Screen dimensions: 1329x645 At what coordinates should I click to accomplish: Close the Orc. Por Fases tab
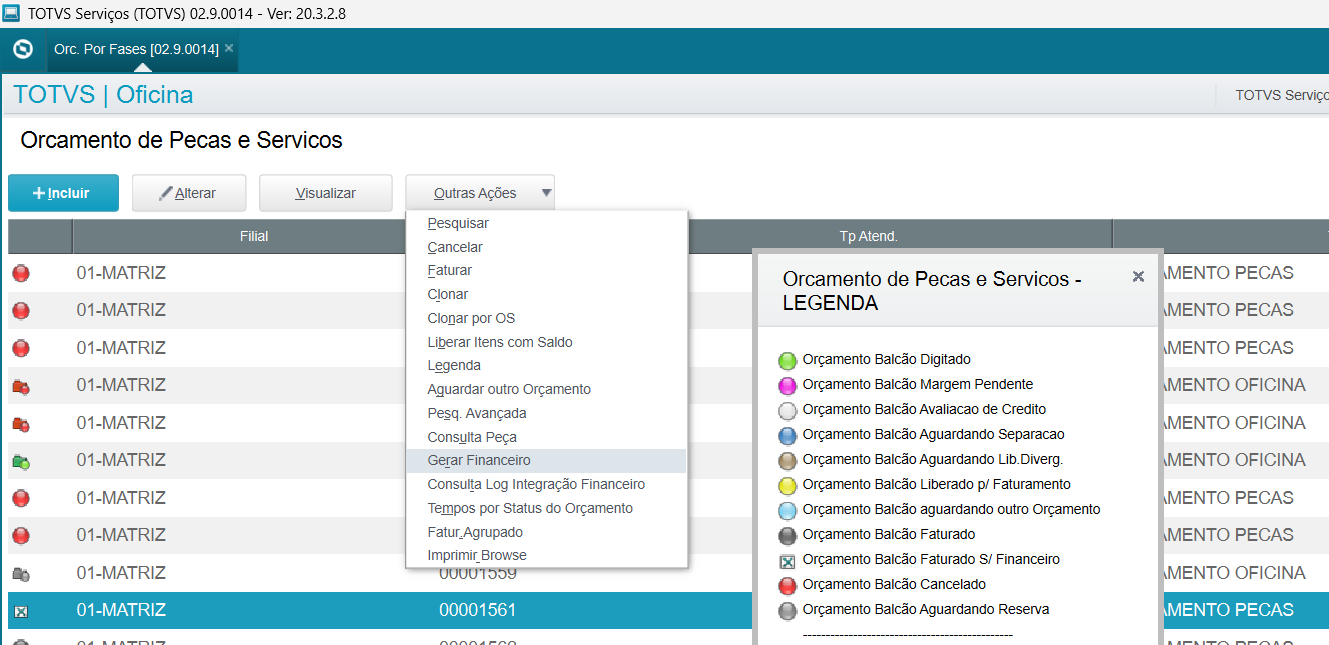[229, 47]
